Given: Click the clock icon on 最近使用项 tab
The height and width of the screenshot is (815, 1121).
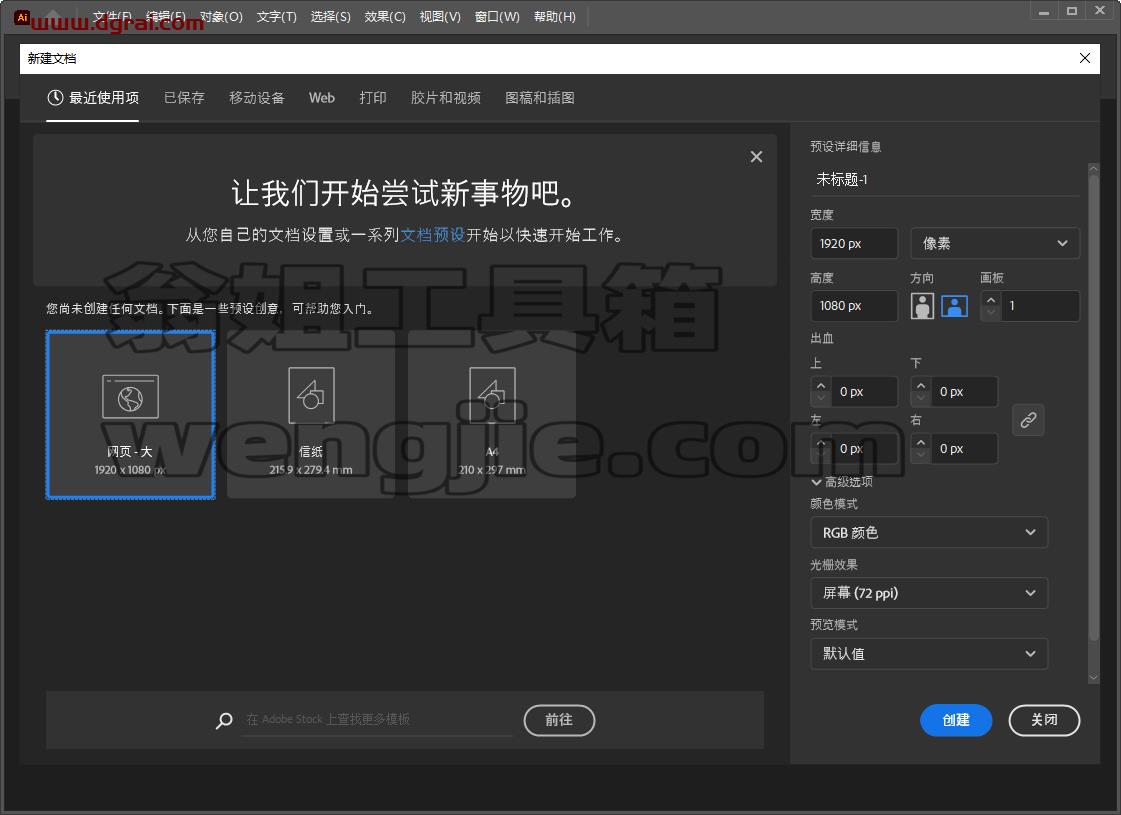Looking at the screenshot, I should coord(55,98).
